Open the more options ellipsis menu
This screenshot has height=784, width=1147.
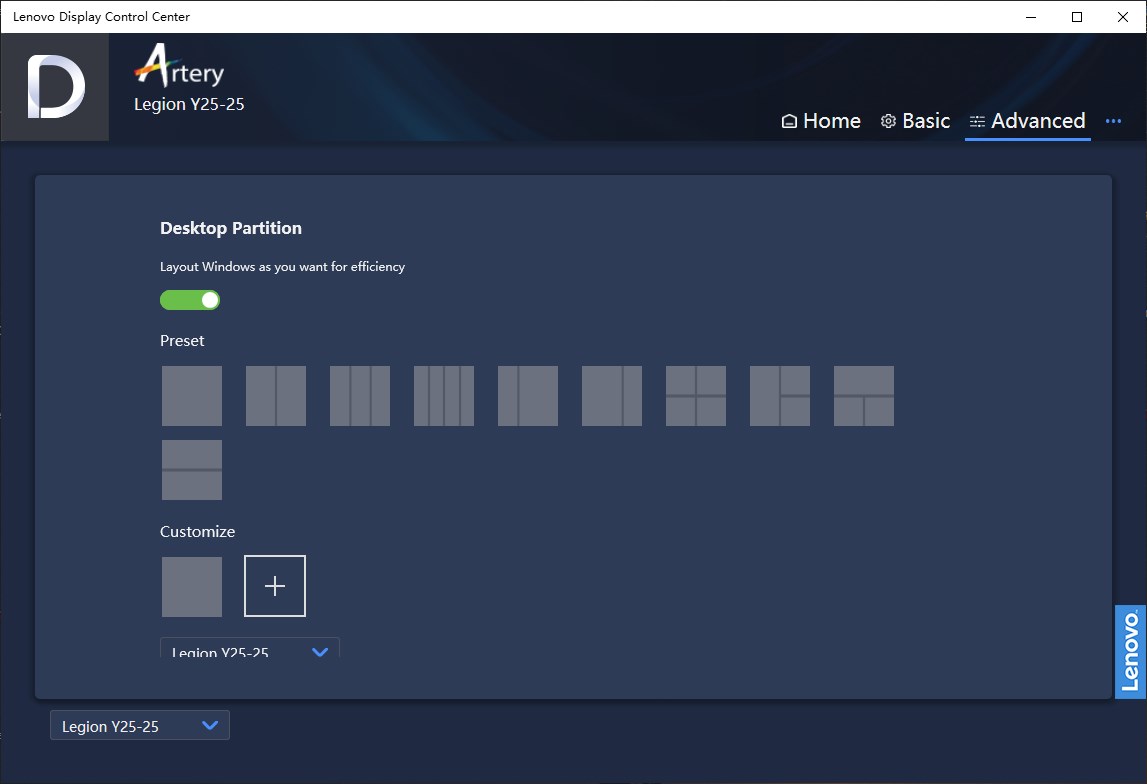(x=1113, y=121)
